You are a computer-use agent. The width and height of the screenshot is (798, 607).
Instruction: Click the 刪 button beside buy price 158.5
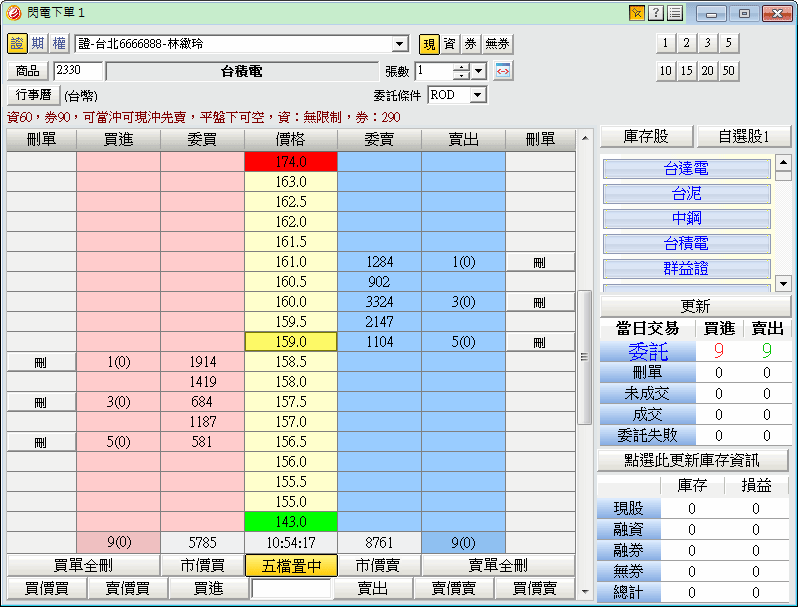click(x=41, y=362)
